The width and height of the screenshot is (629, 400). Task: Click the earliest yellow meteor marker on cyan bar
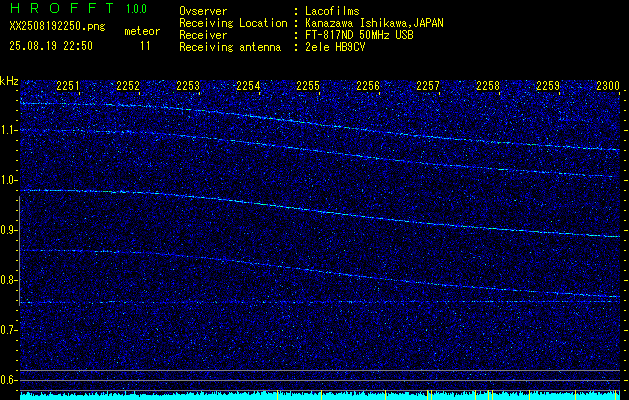[x=278, y=395]
